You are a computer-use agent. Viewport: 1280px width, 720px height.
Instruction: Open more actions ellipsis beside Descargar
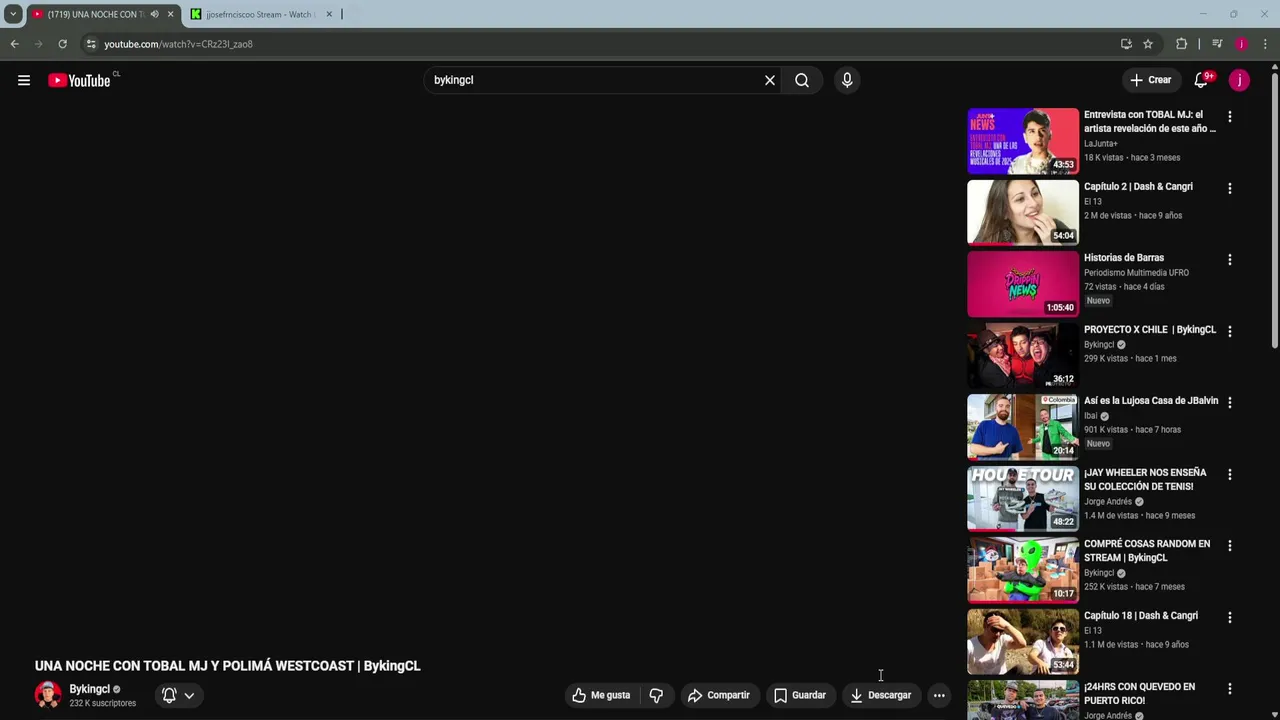[x=939, y=695]
